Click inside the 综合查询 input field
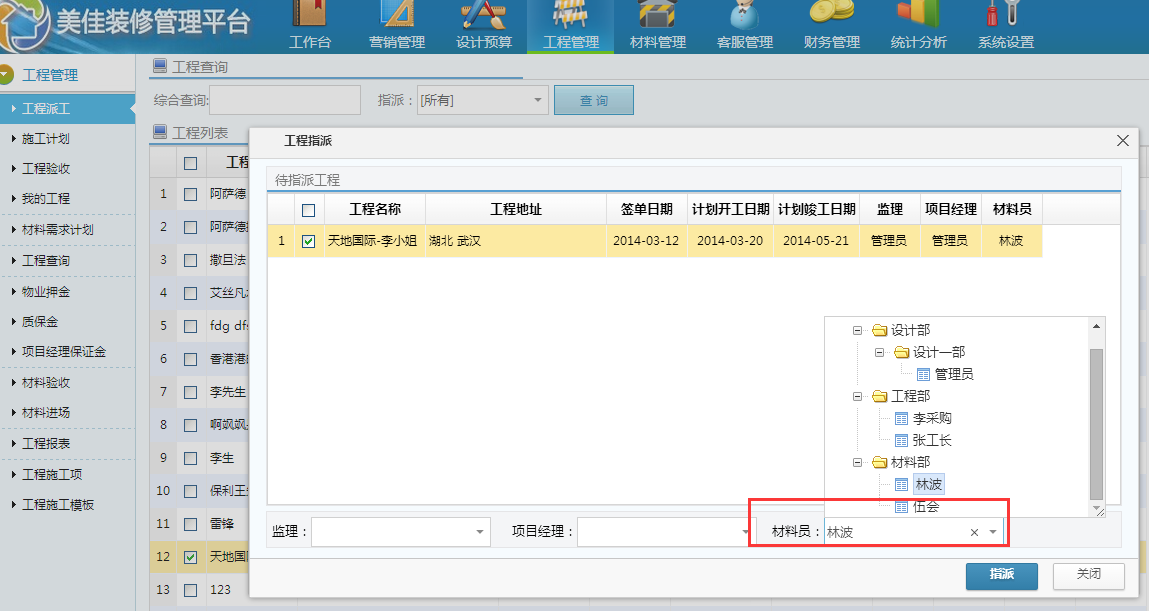 click(x=285, y=99)
